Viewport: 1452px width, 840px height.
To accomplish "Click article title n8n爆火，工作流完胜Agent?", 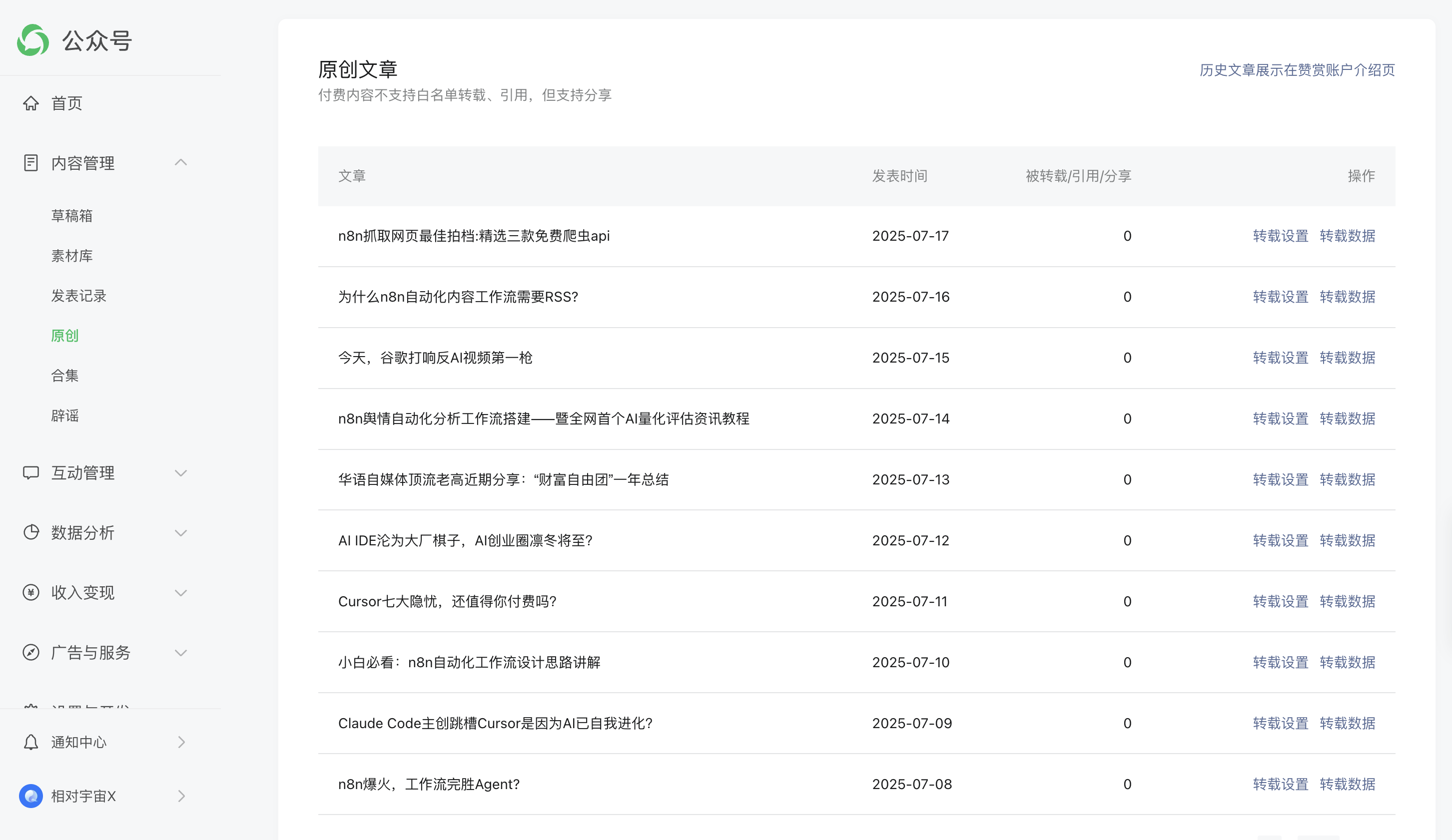I will (x=429, y=784).
